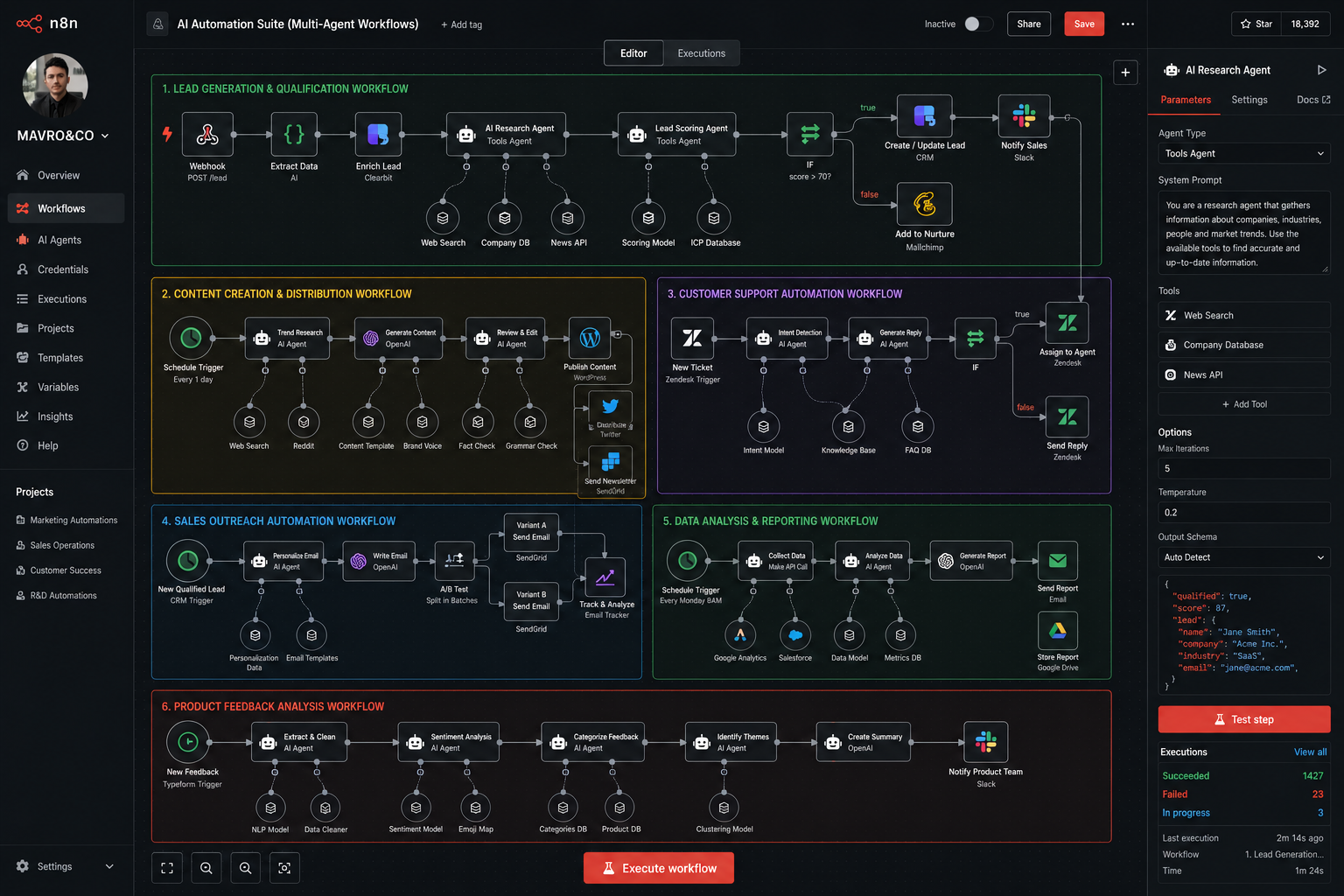Toggle the Inactive workflow switch
This screenshot has width=1344, height=896.
click(978, 24)
